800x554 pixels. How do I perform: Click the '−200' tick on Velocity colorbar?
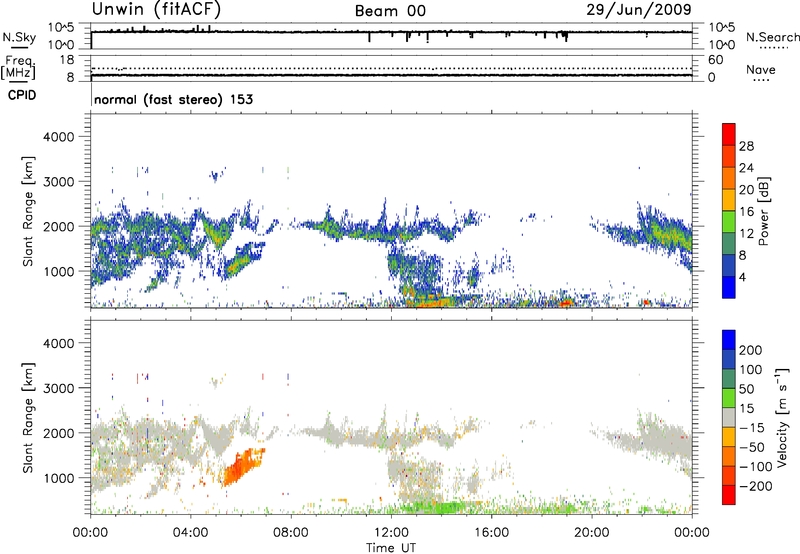756,486
